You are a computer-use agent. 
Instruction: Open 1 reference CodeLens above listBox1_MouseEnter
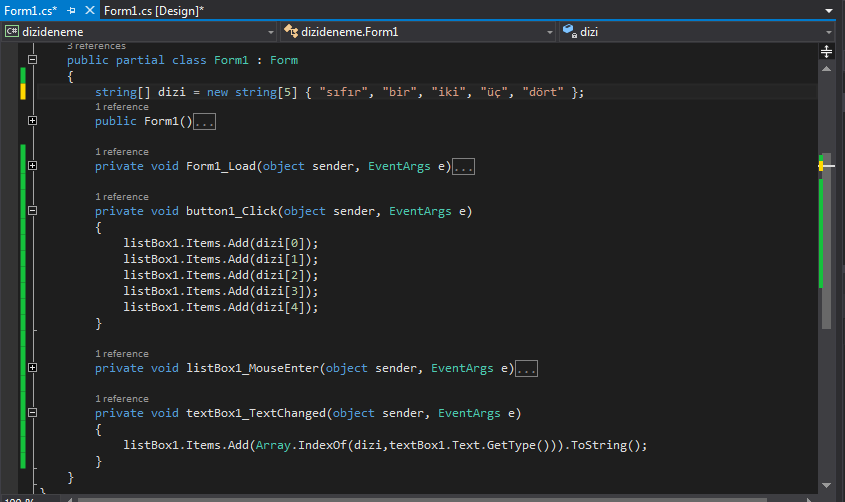click(x=122, y=354)
